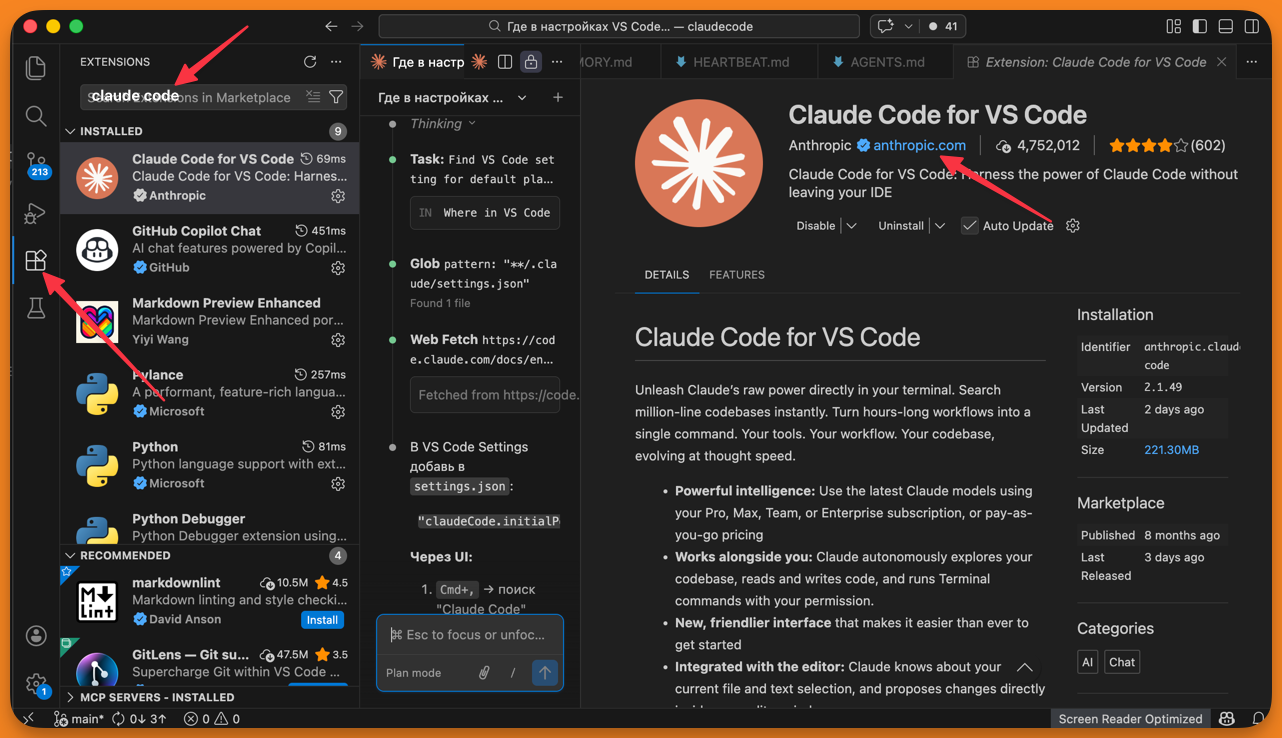Toggle the Auto Update checkbox for Claude Code
Image resolution: width=1282 pixels, height=738 pixels.
coord(969,225)
